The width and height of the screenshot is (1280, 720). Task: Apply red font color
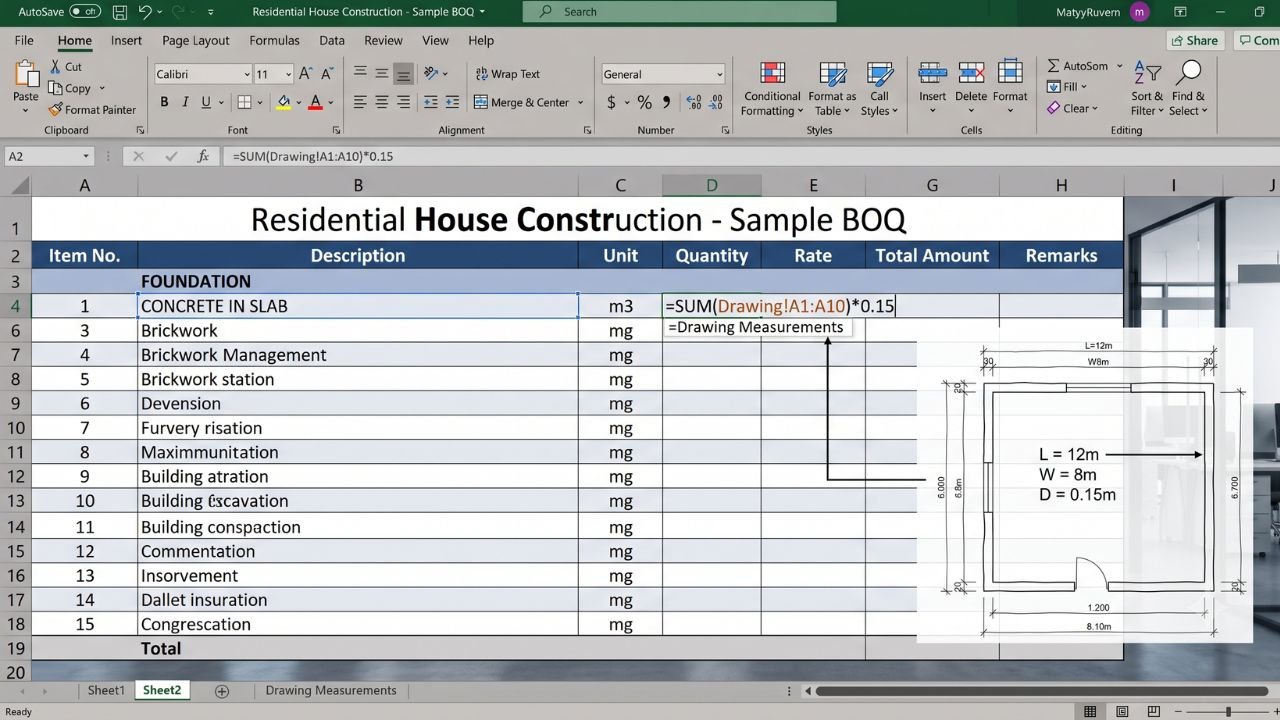(316, 102)
